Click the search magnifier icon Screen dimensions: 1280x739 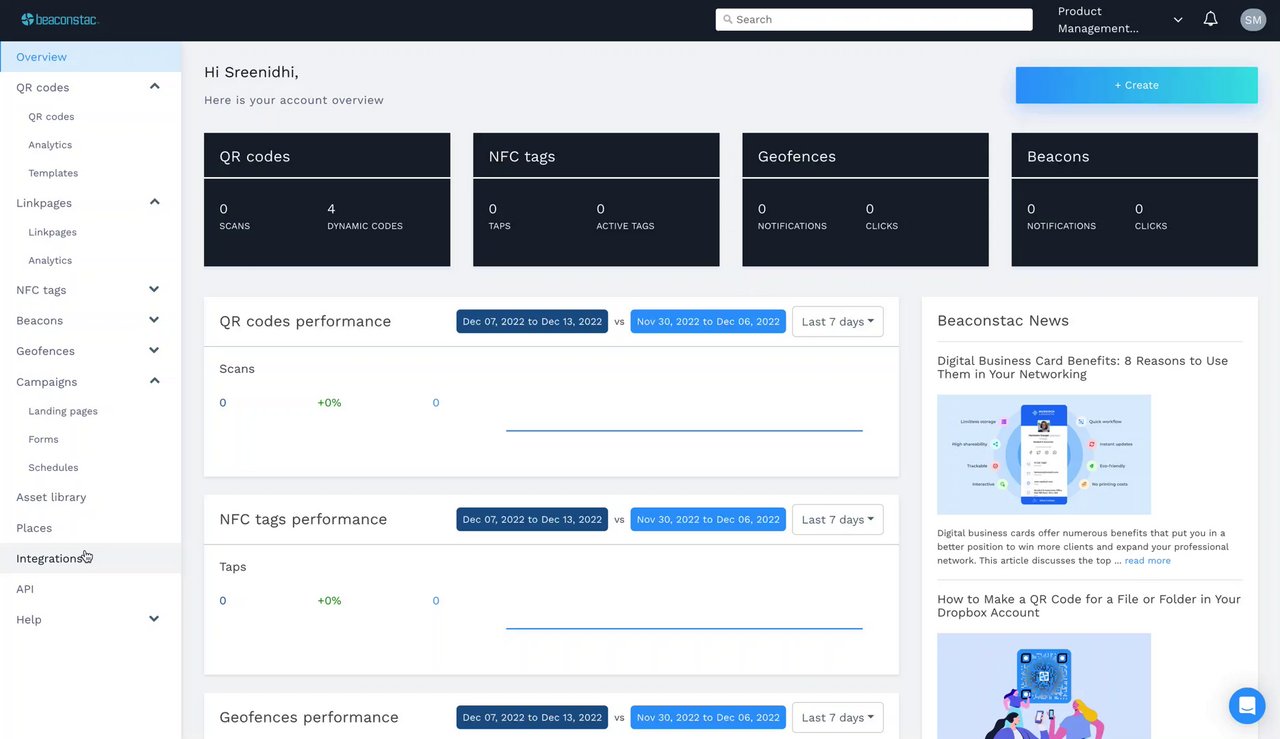click(x=727, y=19)
